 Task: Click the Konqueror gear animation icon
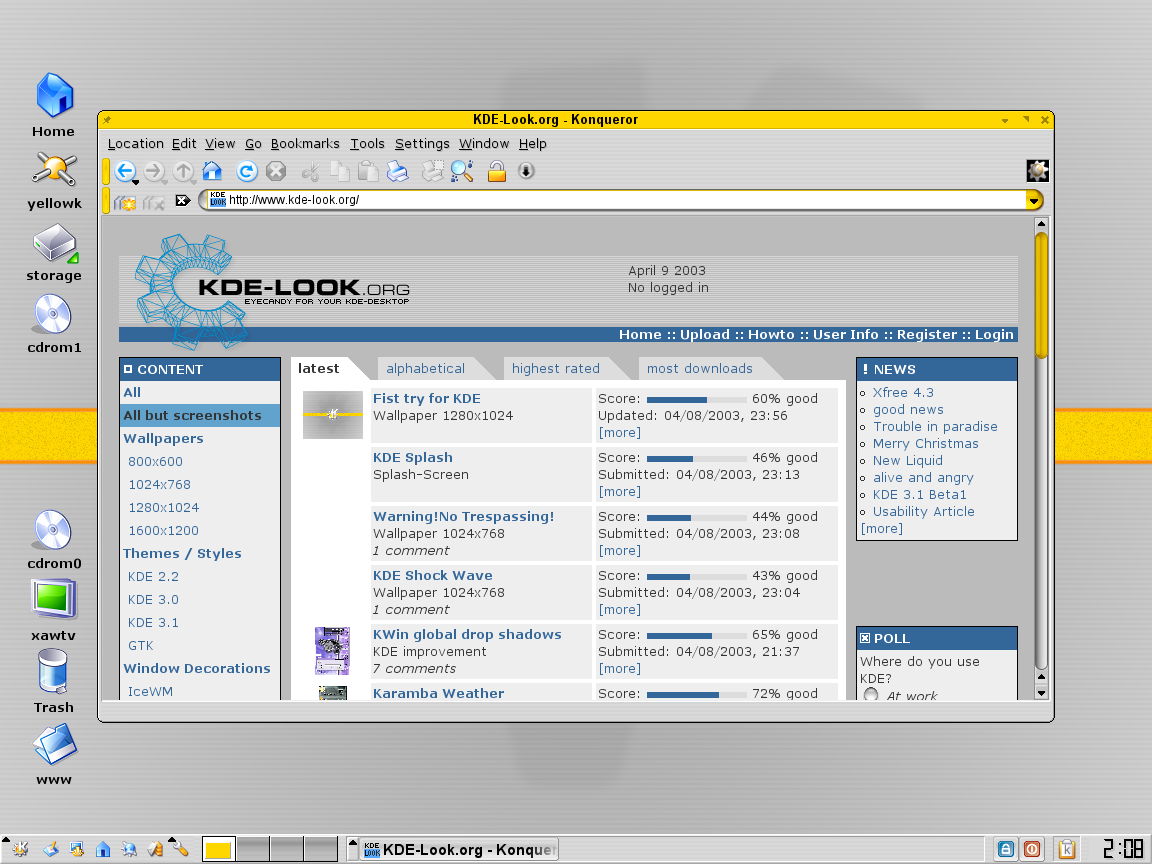coord(1037,171)
